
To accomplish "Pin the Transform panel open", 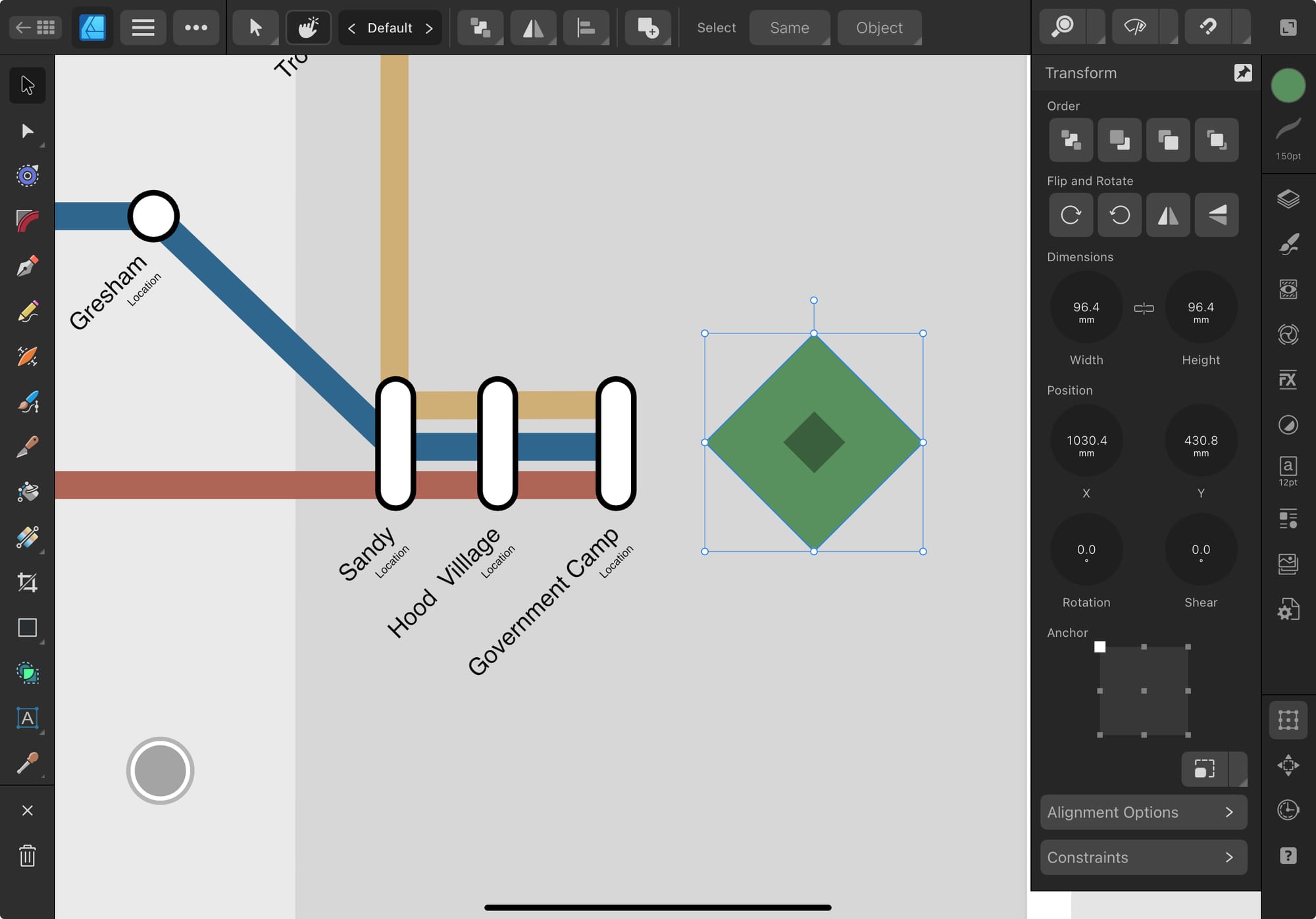I will point(1243,72).
